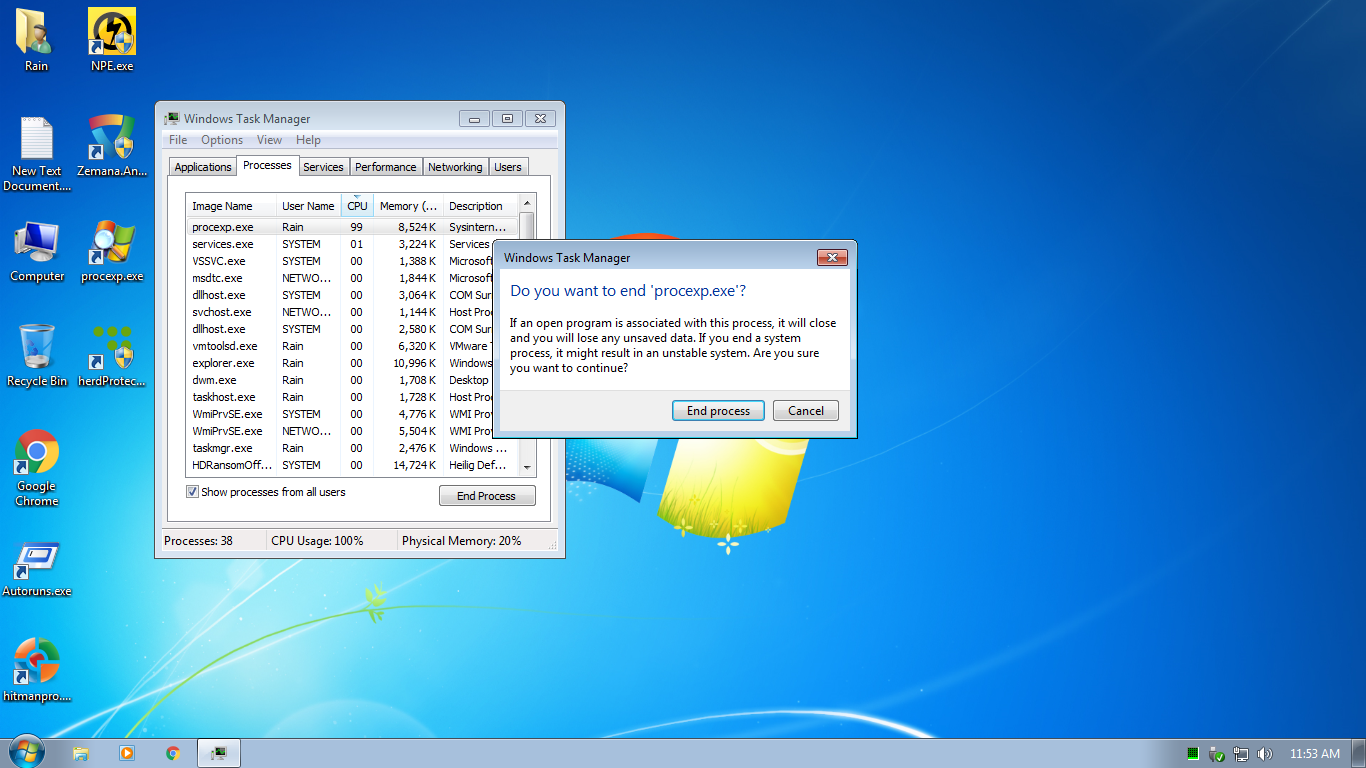This screenshot has width=1366, height=768.
Task: Select the svchost.exe process row
Action: tap(353, 312)
